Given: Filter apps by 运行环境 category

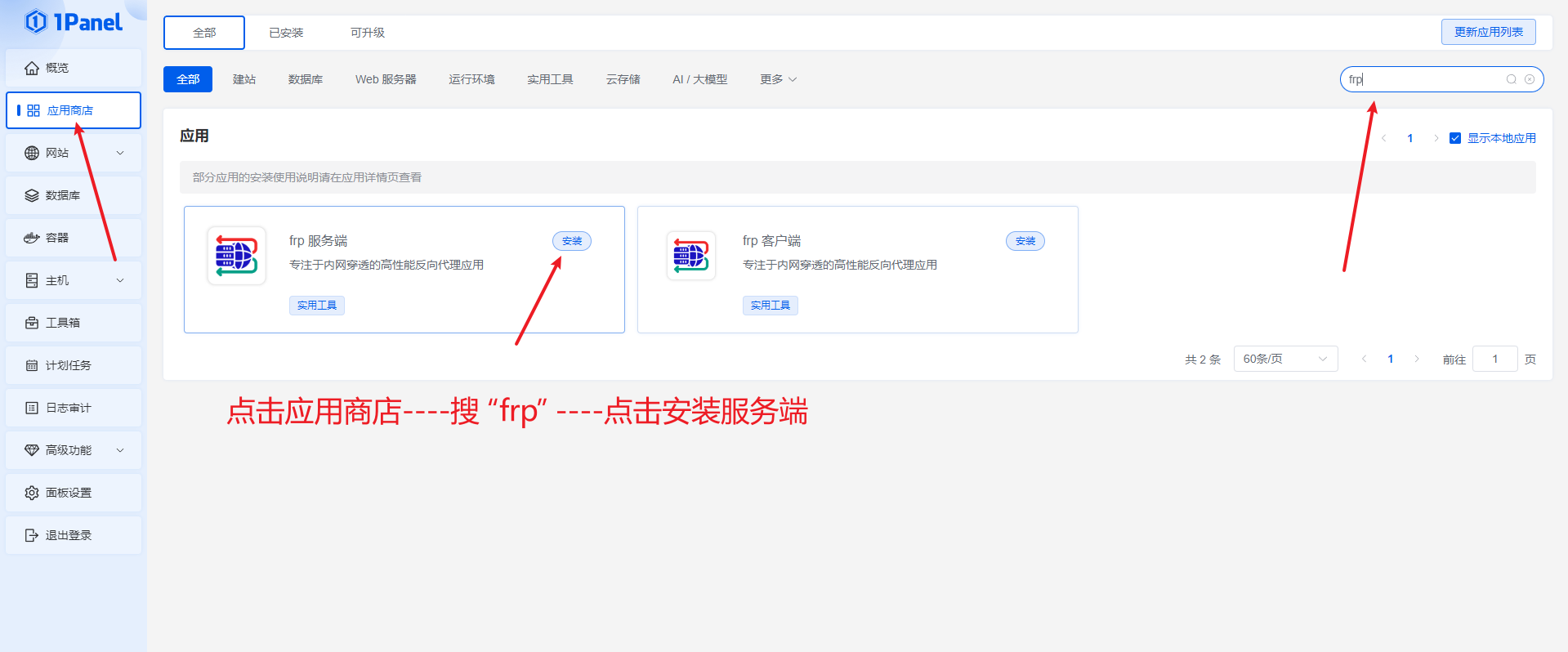Looking at the screenshot, I should 471,79.
